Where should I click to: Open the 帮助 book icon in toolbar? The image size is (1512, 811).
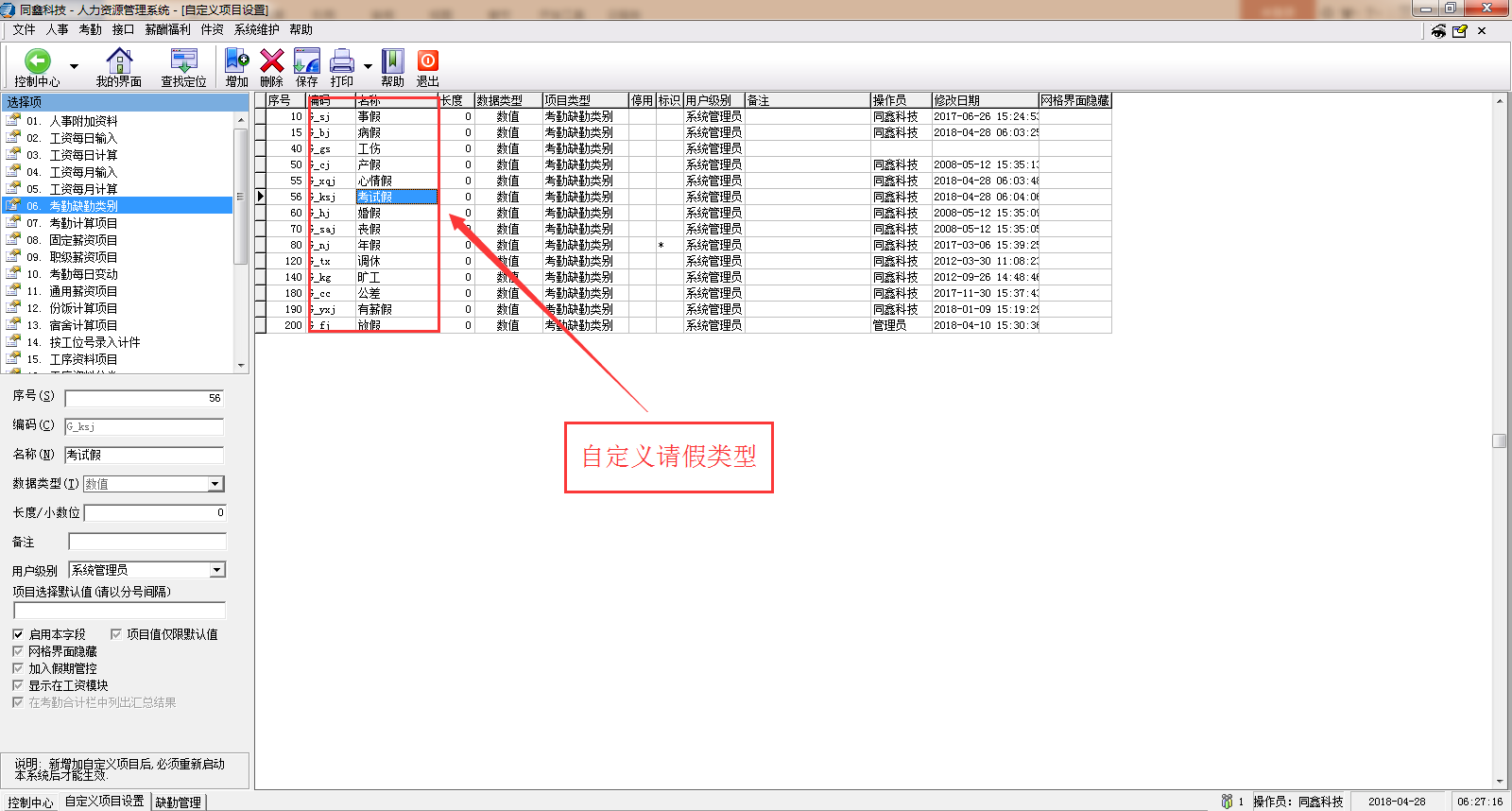(x=392, y=61)
